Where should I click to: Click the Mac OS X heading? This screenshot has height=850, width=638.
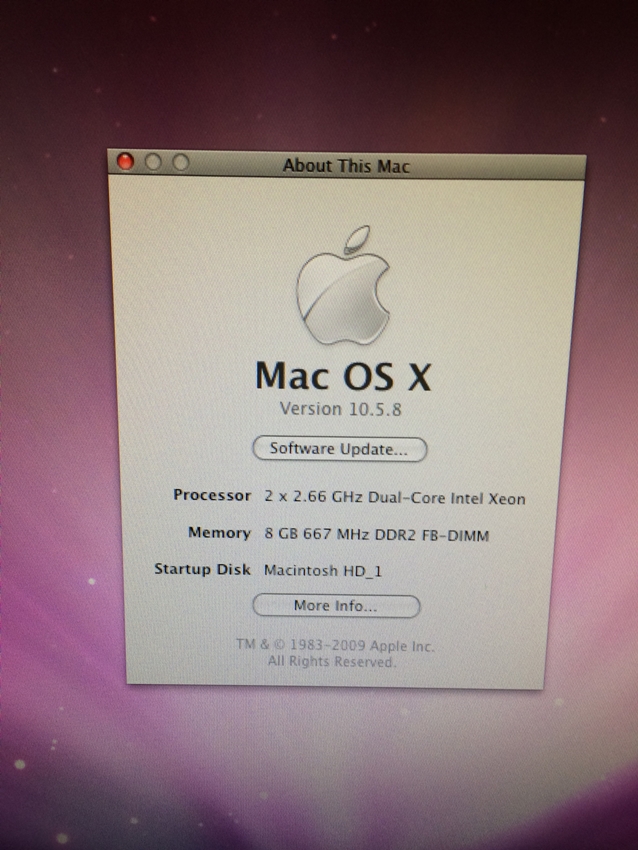coord(342,375)
